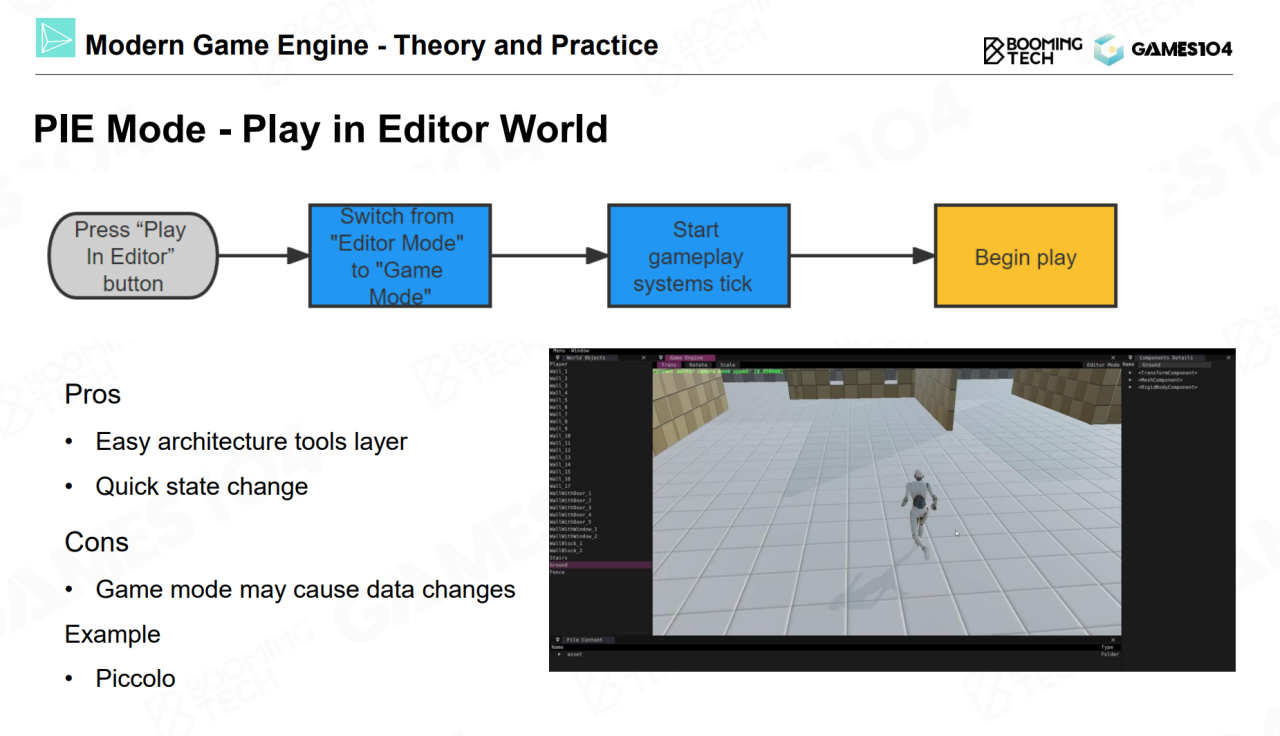This screenshot has width=1280, height=736.
Task: Click the File Content panel collapse triangle
Action: (558, 640)
